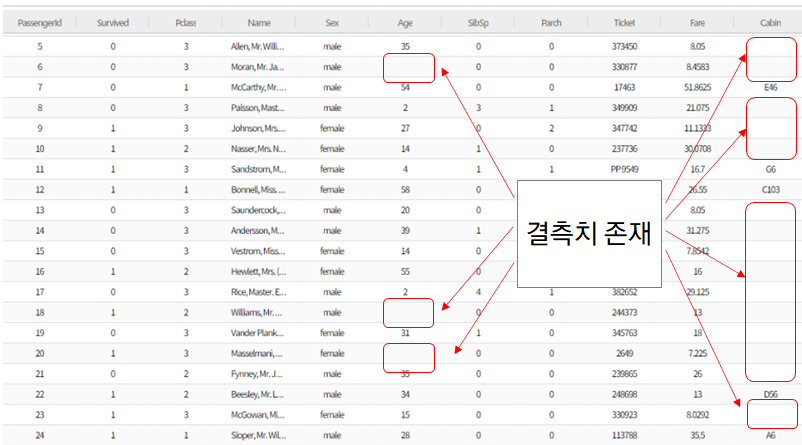Click cabin value E46
The width and height of the screenshot is (802, 445).
click(770, 87)
